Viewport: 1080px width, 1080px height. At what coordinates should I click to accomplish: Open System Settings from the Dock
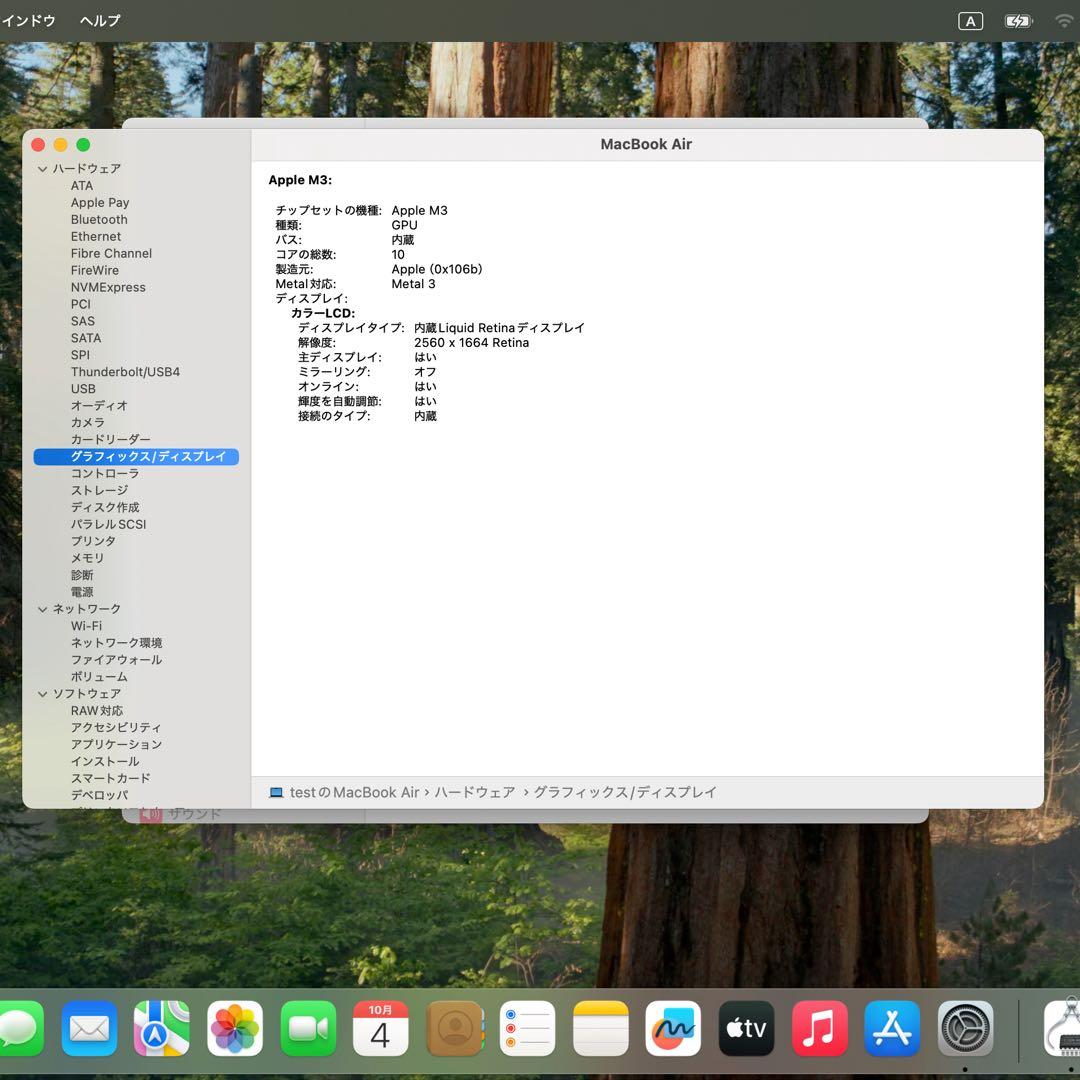click(x=963, y=1028)
